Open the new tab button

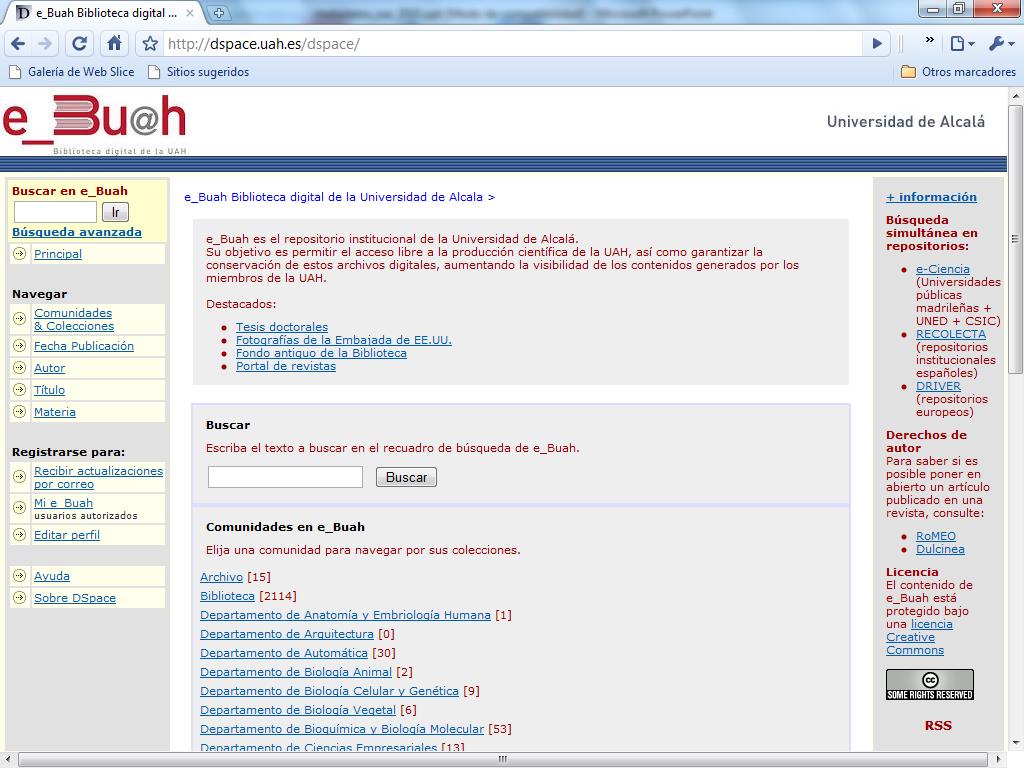pyautogui.click(x=219, y=12)
